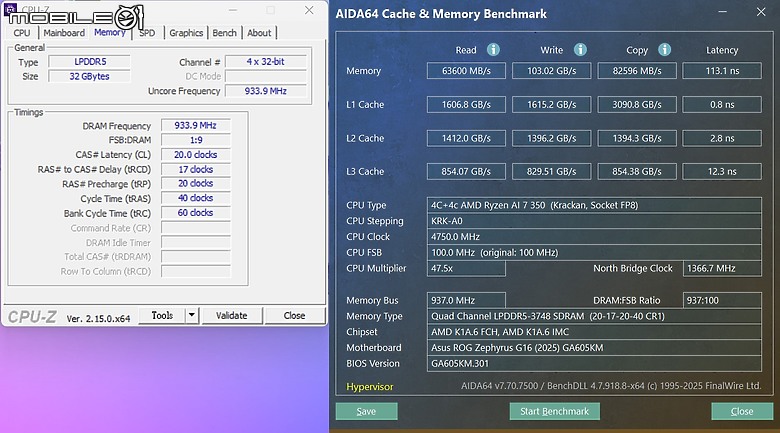Click L1 Cache Write value 1615.2 GB/s
The image size is (780, 433).
(x=552, y=105)
